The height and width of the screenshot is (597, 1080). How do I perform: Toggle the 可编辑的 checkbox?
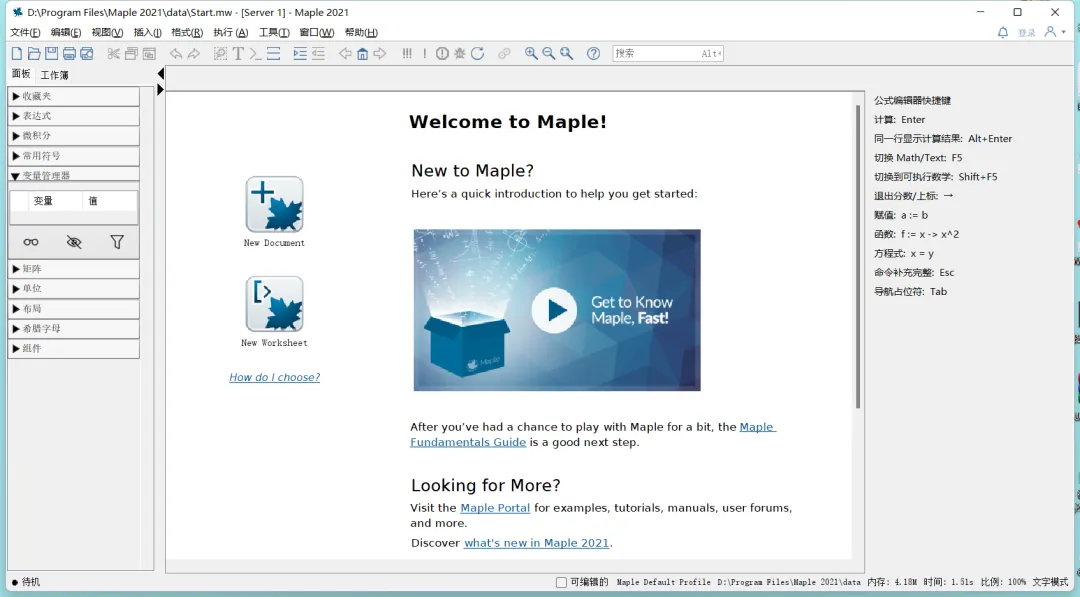coord(561,583)
